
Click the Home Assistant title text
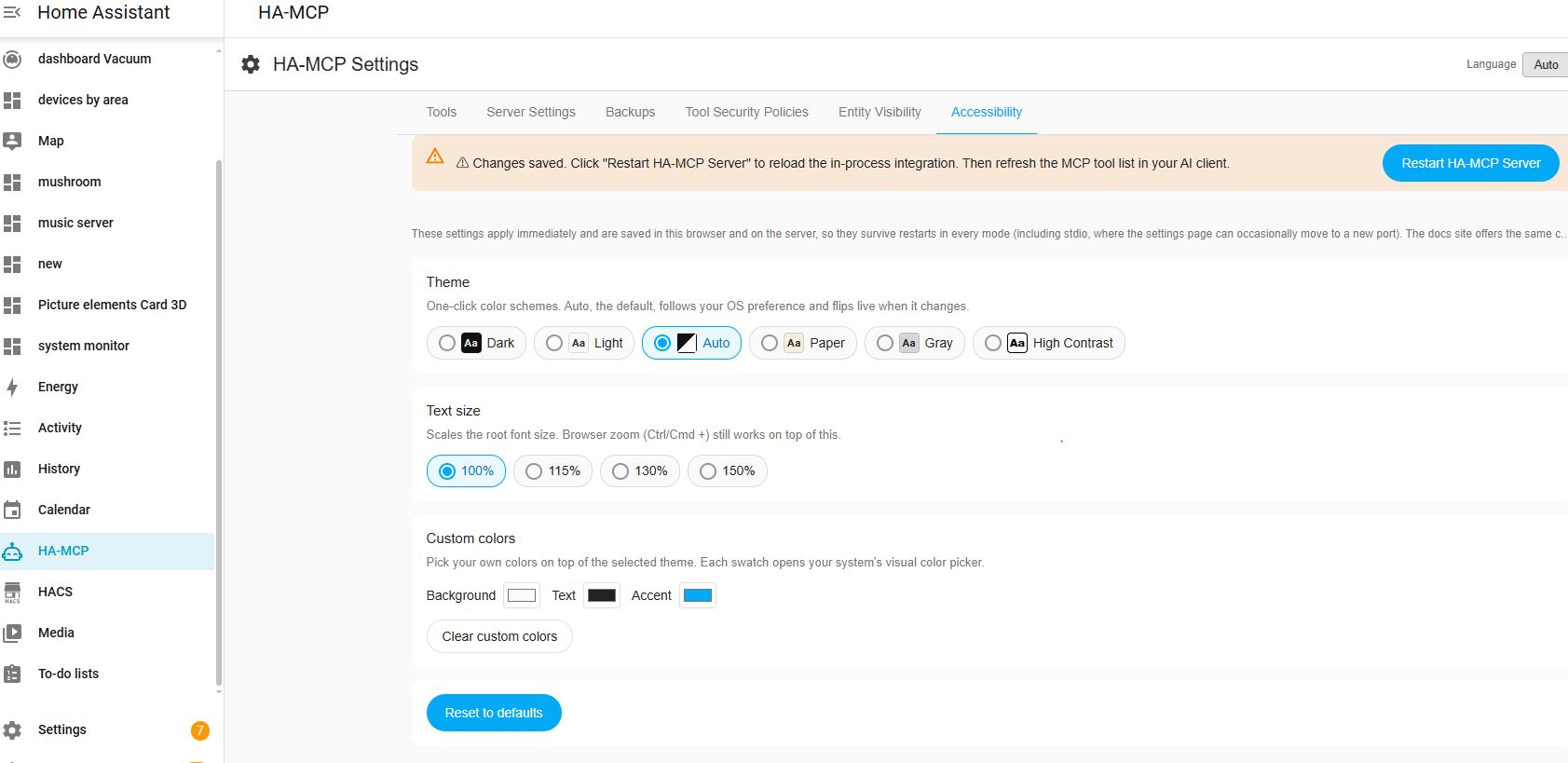(x=103, y=12)
